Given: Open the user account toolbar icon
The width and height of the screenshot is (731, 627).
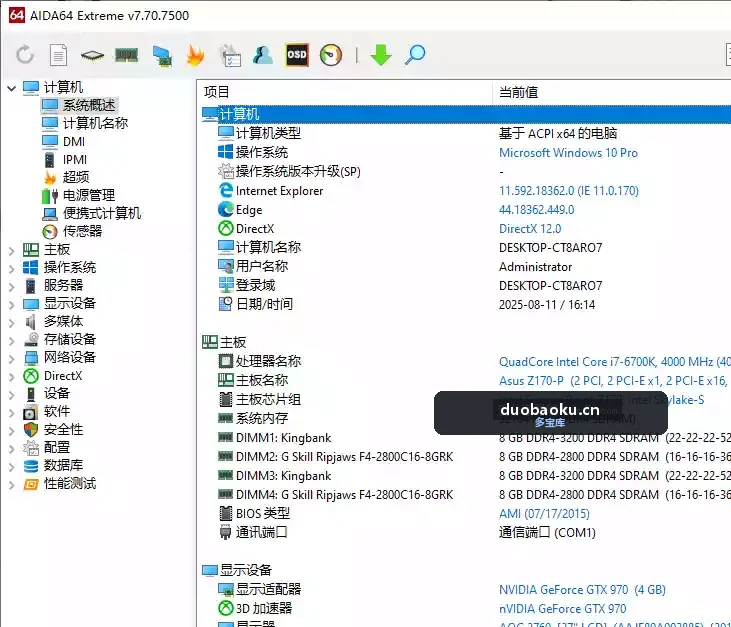Looking at the screenshot, I should pos(263,55).
